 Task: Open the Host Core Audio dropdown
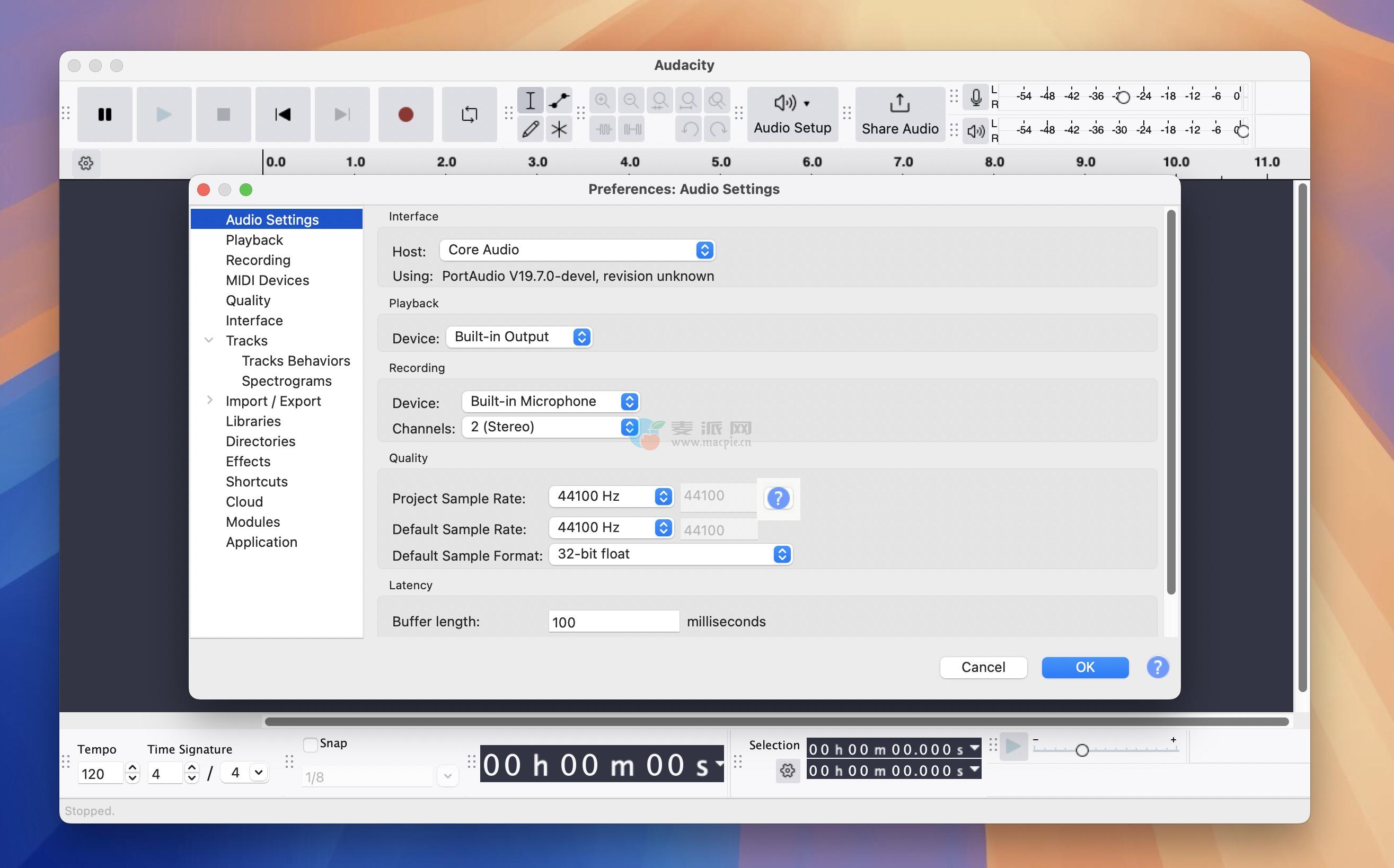[577, 250]
